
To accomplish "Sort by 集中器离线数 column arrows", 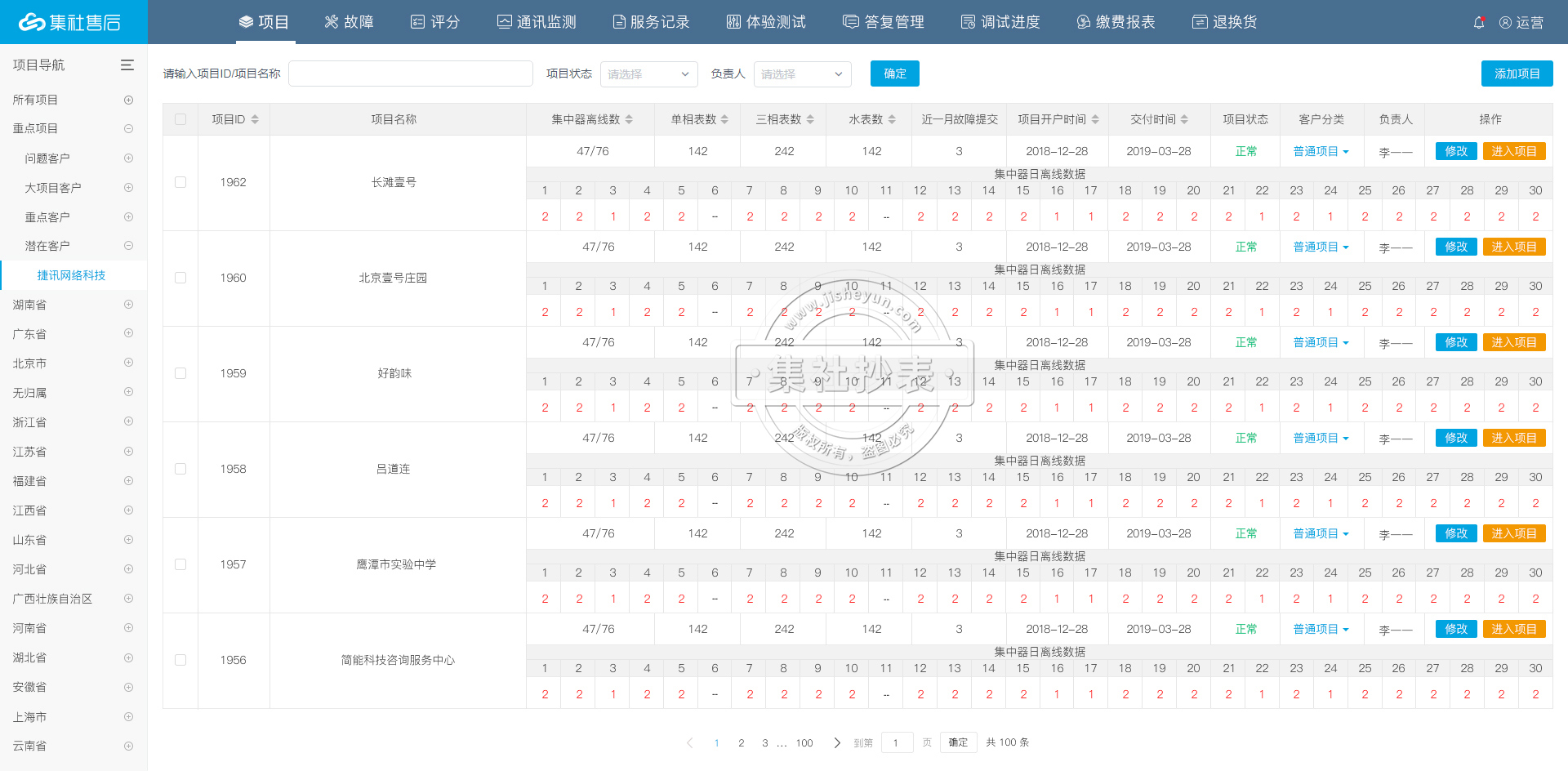I will tap(629, 119).
